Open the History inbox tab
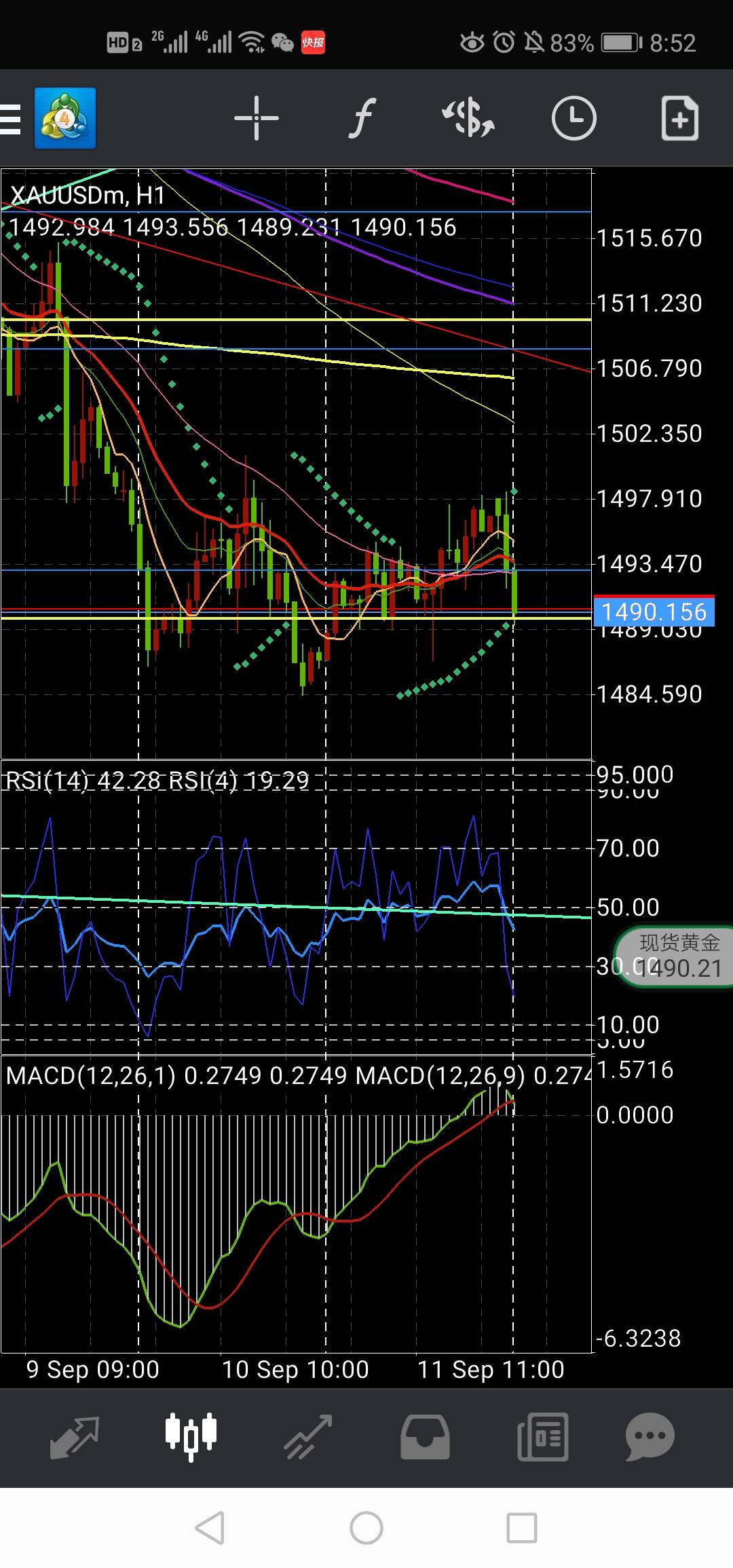 (425, 1437)
